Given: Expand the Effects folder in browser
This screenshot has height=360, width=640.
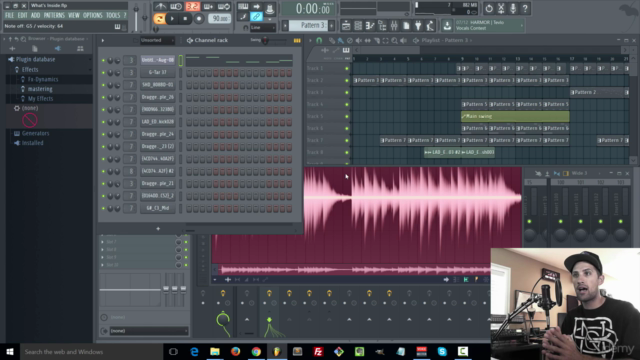Looking at the screenshot, I should tap(30, 69).
